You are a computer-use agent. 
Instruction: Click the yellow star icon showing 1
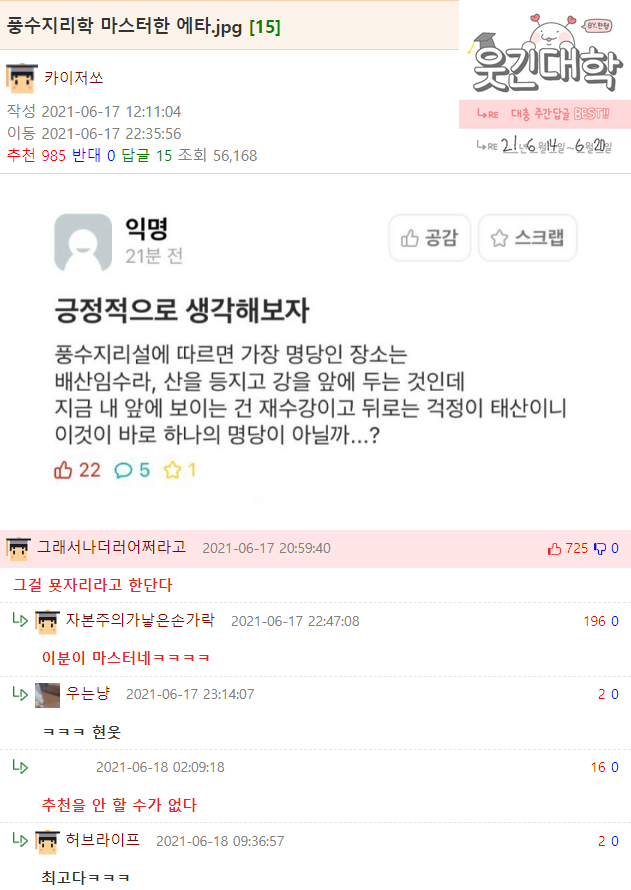click(172, 470)
